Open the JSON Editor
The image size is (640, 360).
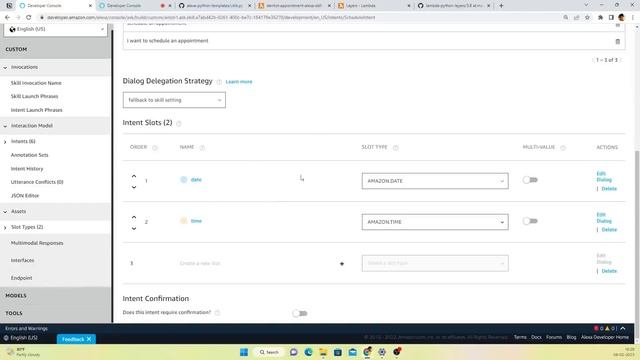pos(25,196)
